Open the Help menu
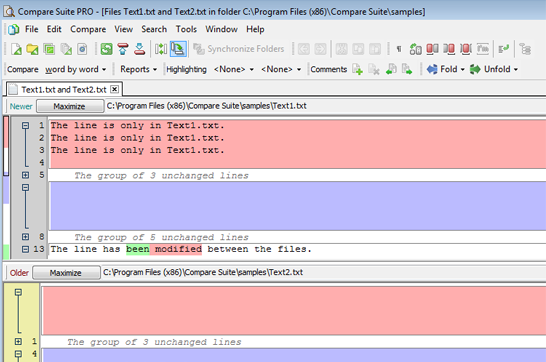This screenshot has width=546, height=362. click(x=255, y=29)
